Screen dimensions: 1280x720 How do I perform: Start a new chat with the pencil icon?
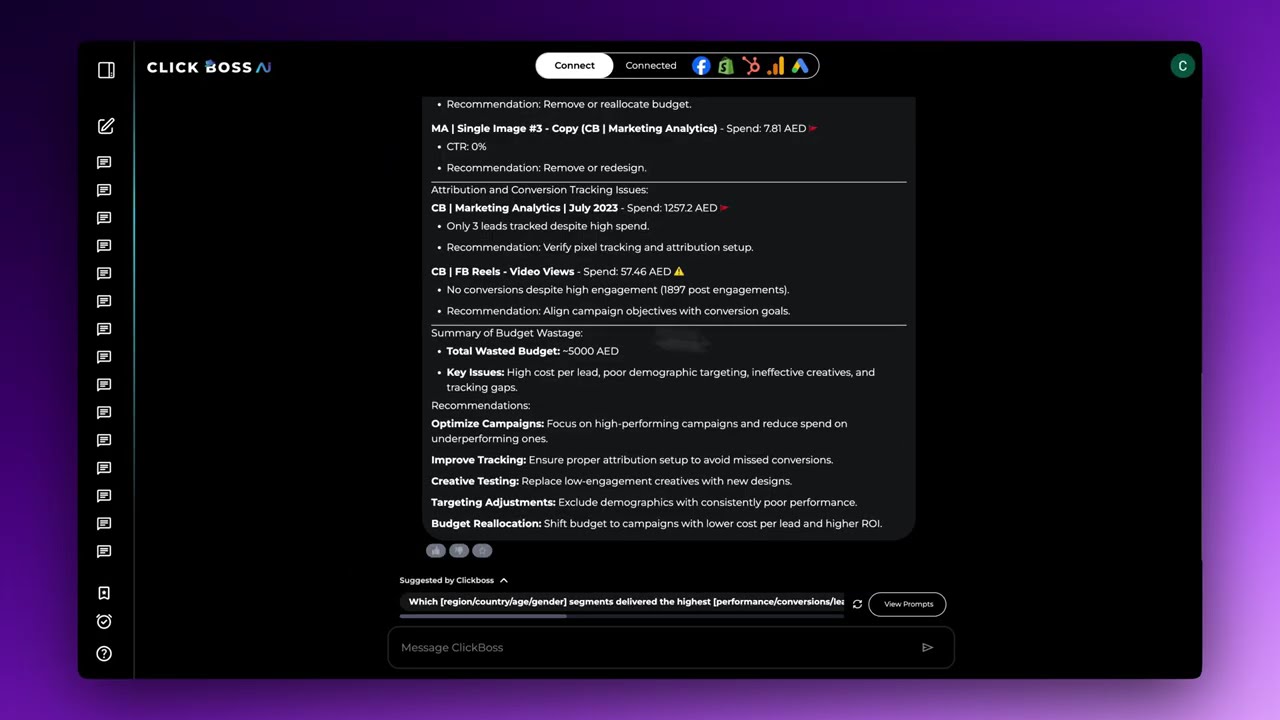coord(106,126)
